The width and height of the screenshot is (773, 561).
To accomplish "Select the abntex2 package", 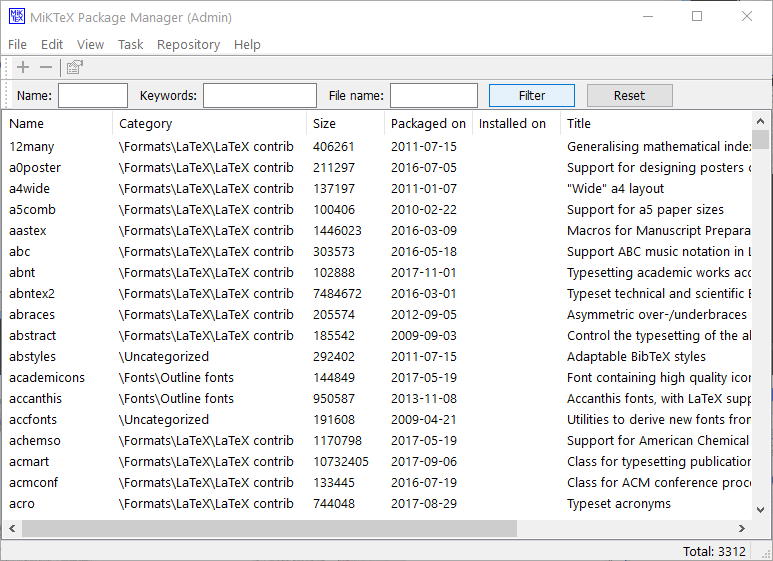I will (x=32, y=294).
